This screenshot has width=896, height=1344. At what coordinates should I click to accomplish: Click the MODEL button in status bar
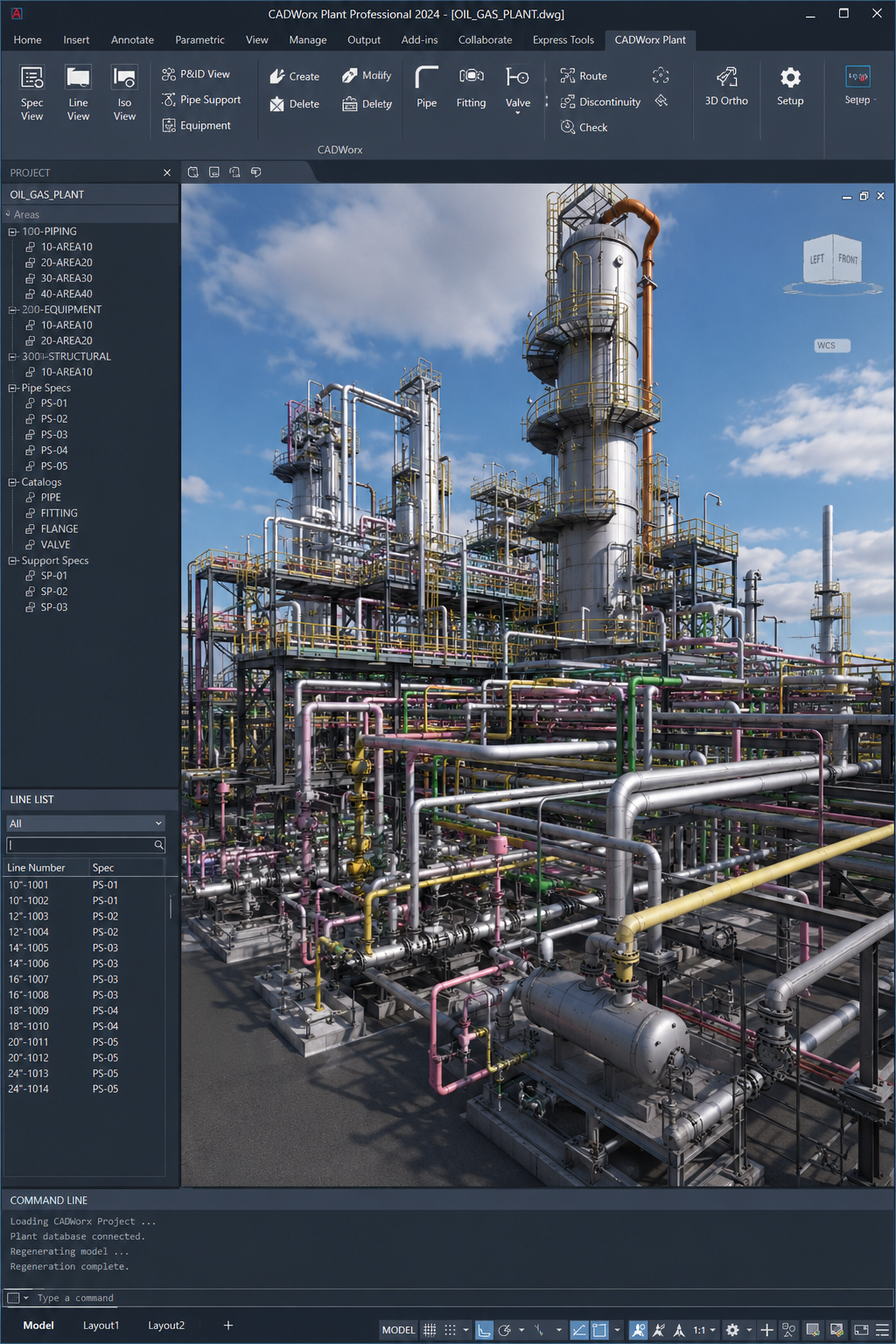(398, 1330)
